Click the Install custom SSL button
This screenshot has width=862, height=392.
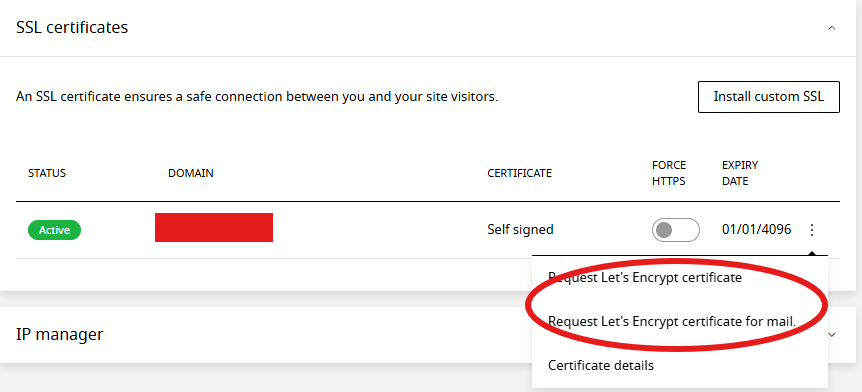click(769, 97)
